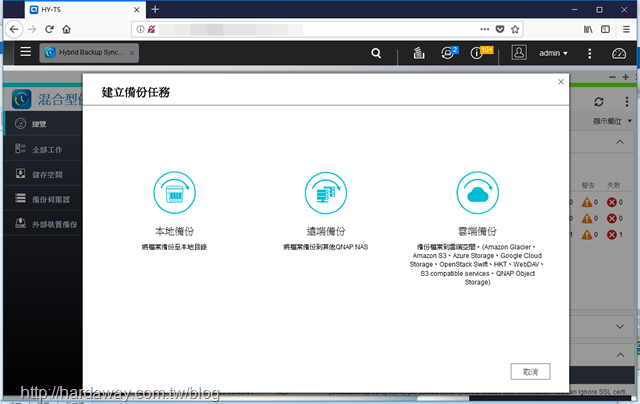The image size is (640, 404).
Task: Maximize the Hybrid Backup Sync app window
Action: (625, 77)
